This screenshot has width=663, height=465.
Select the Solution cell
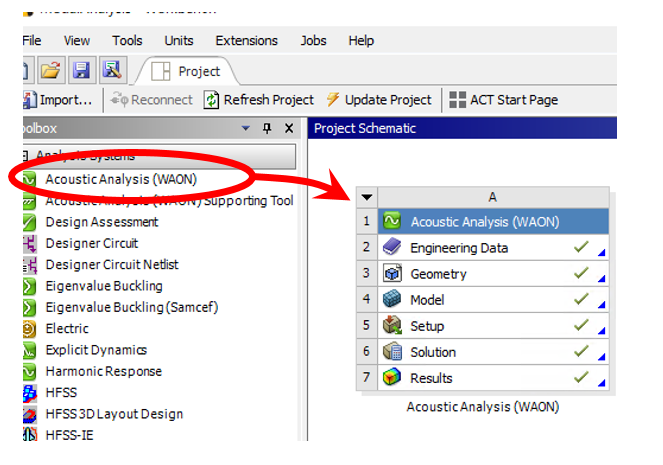pyautogui.click(x=493, y=352)
